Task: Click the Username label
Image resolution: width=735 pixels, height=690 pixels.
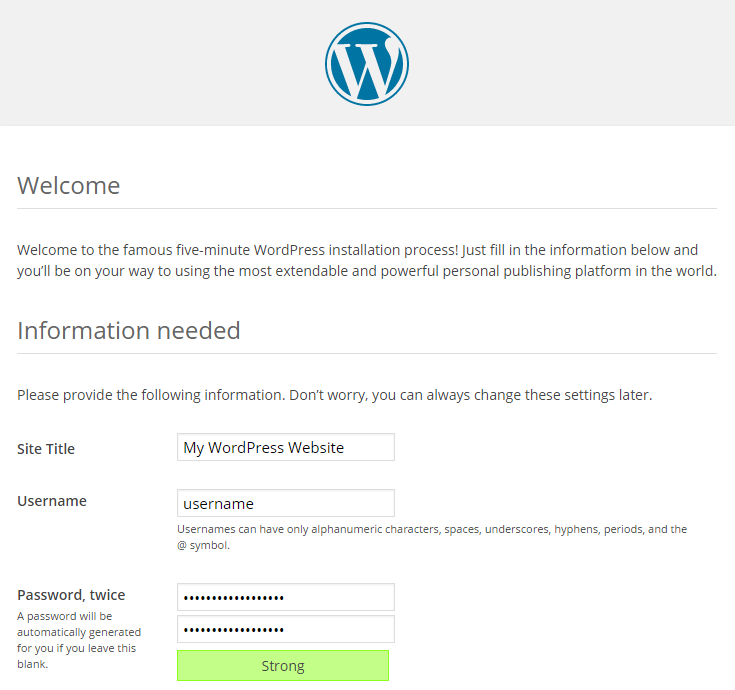Action: tap(52, 501)
